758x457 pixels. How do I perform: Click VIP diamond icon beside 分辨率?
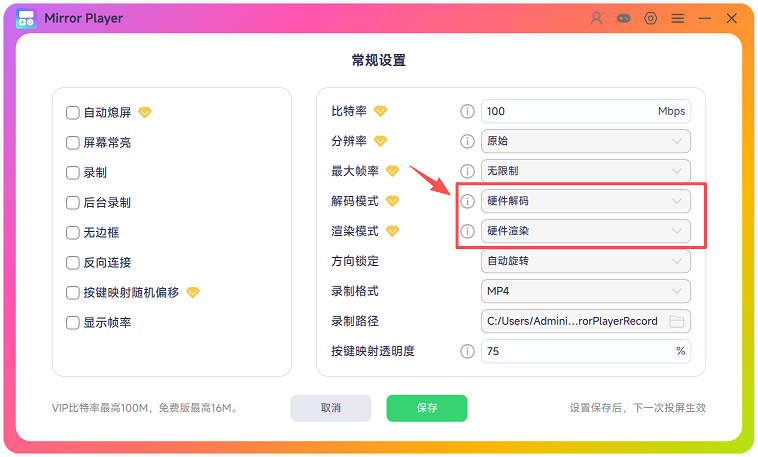[x=380, y=141]
